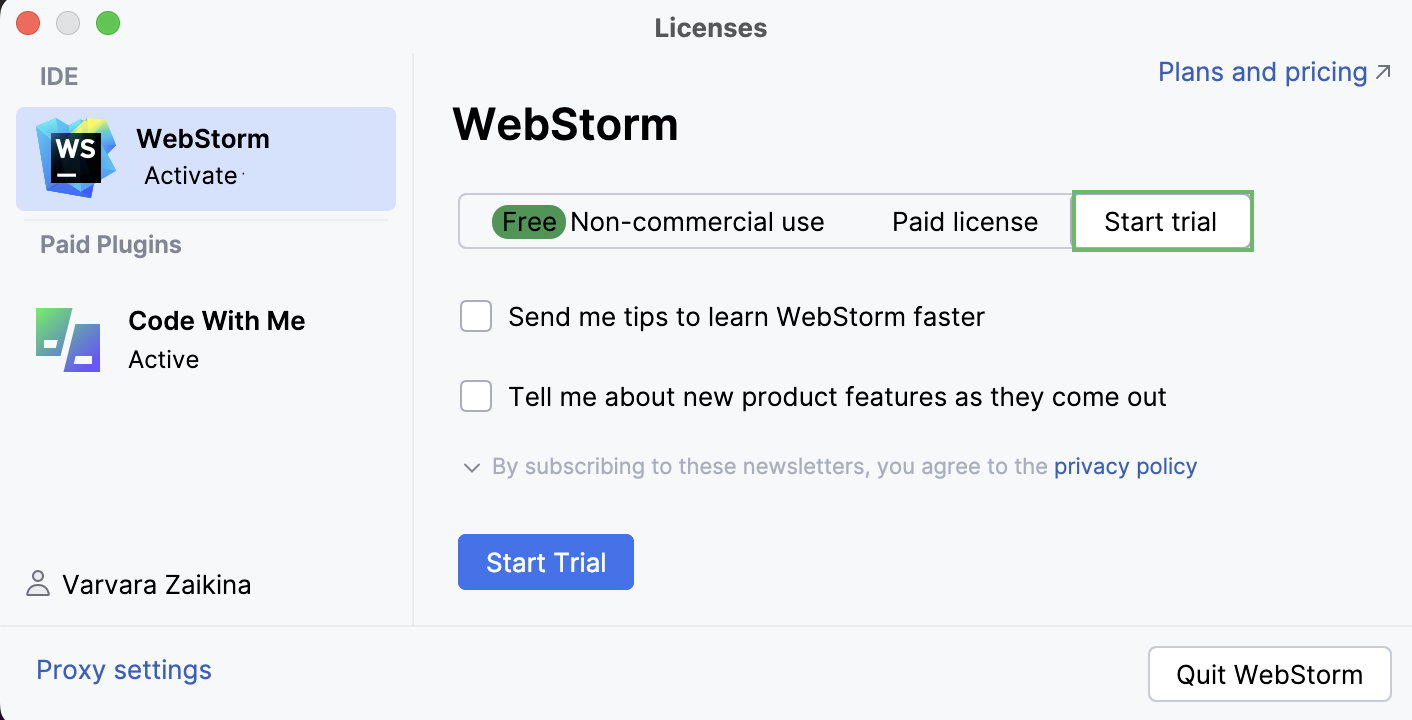Open Proxy settings
The width and height of the screenshot is (1412, 720).
click(124, 670)
